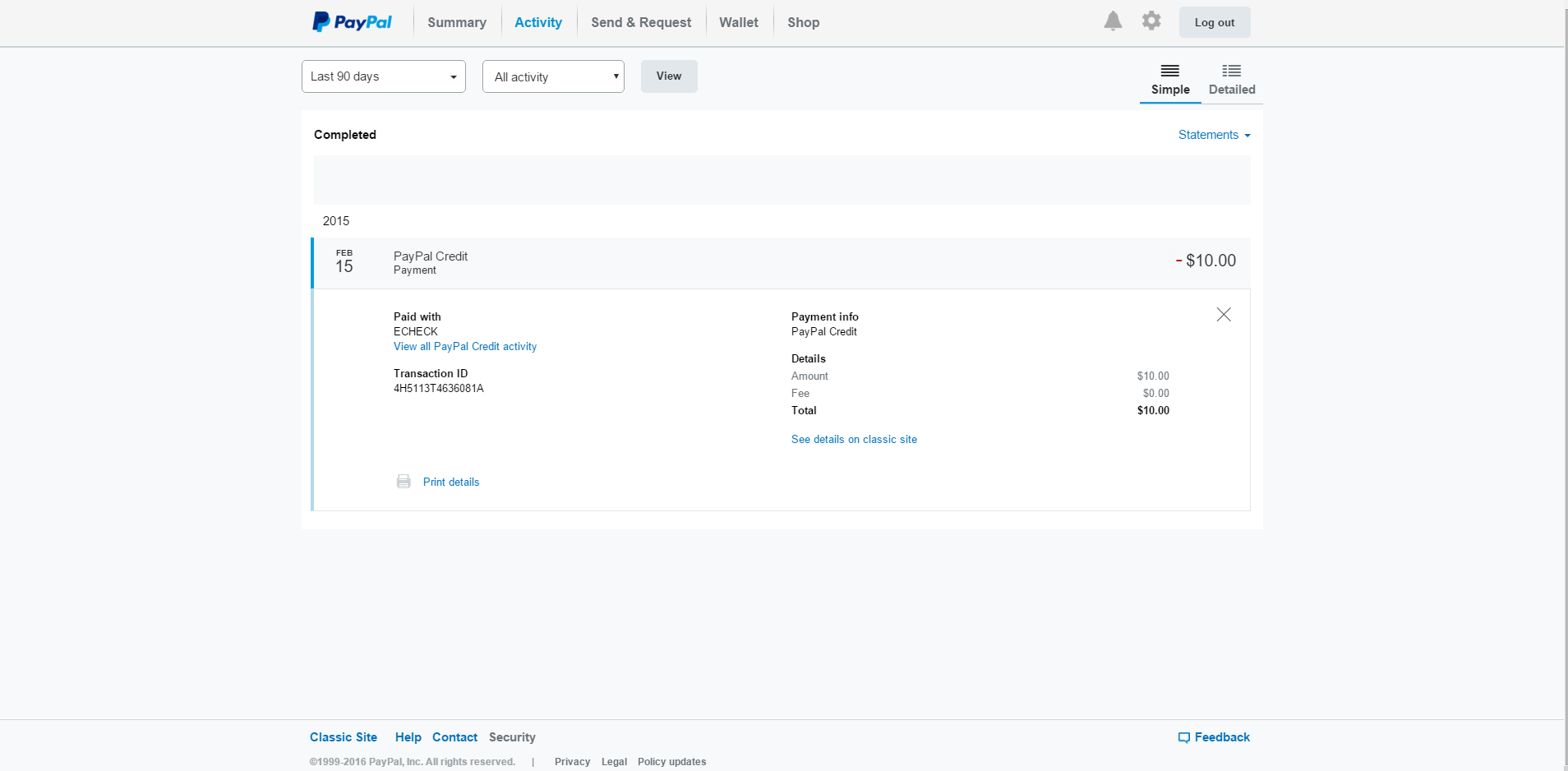Switch to Detailed view
The image size is (1568, 771).
[x=1231, y=80]
